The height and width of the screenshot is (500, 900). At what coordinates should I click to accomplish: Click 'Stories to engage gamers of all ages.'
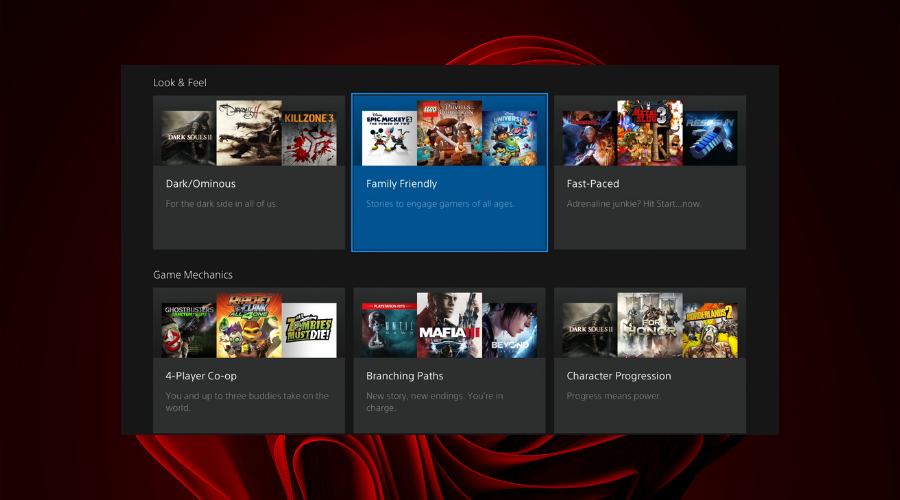point(441,204)
